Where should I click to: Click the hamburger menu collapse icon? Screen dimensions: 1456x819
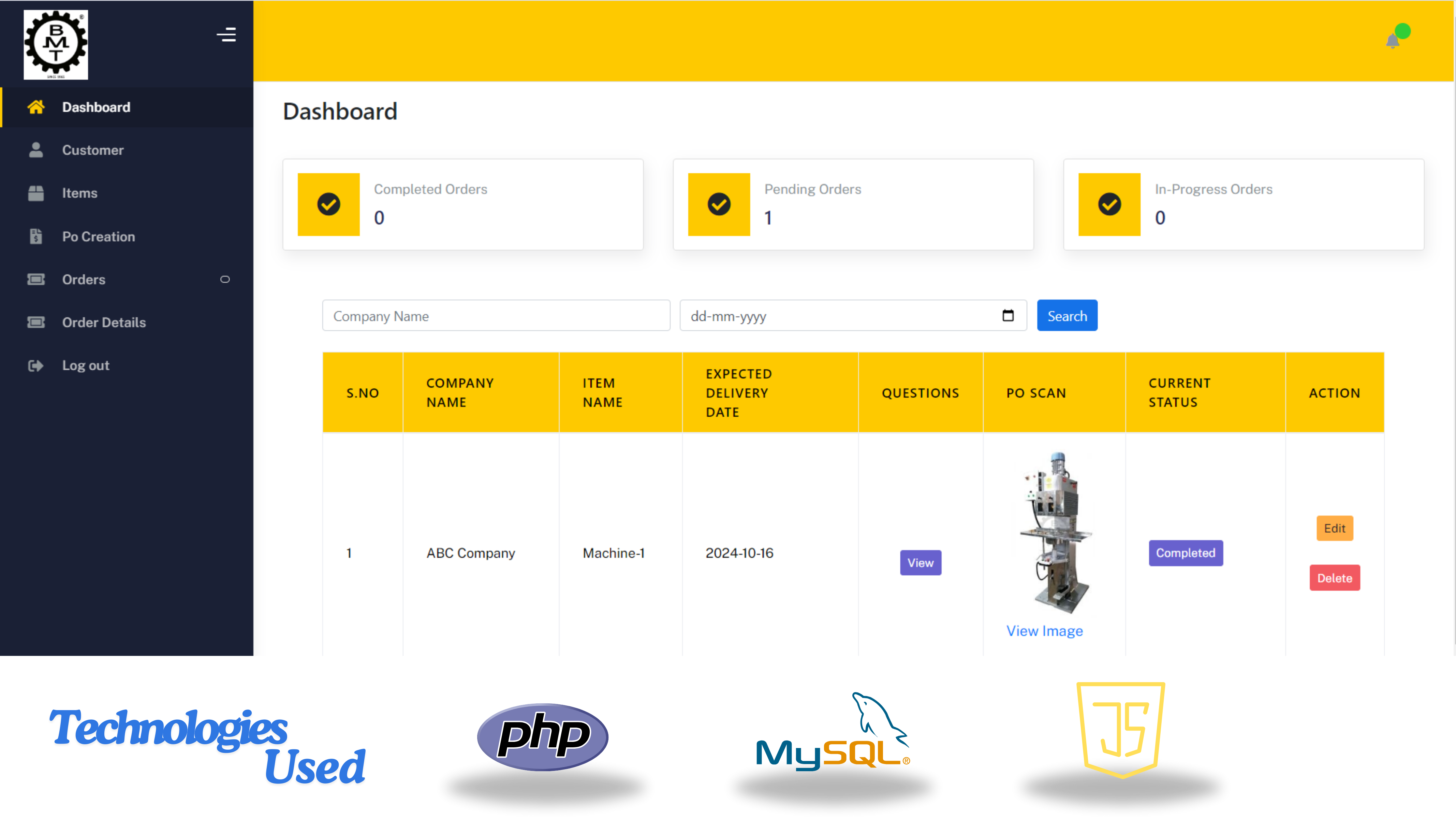pos(226,35)
